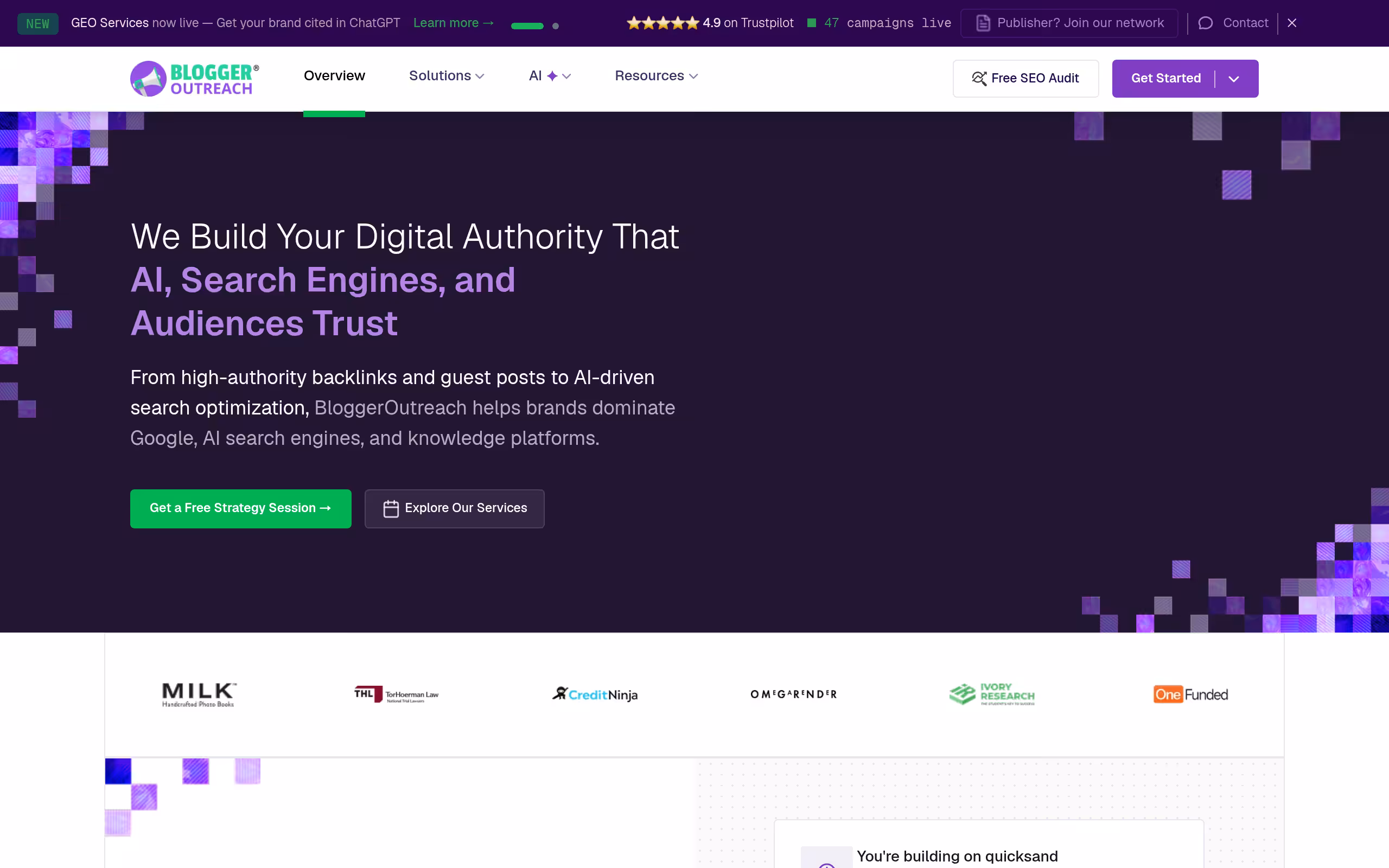Click the CreditNinja logo
Image resolution: width=1389 pixels, height=868 pixels.
point(595,694)
